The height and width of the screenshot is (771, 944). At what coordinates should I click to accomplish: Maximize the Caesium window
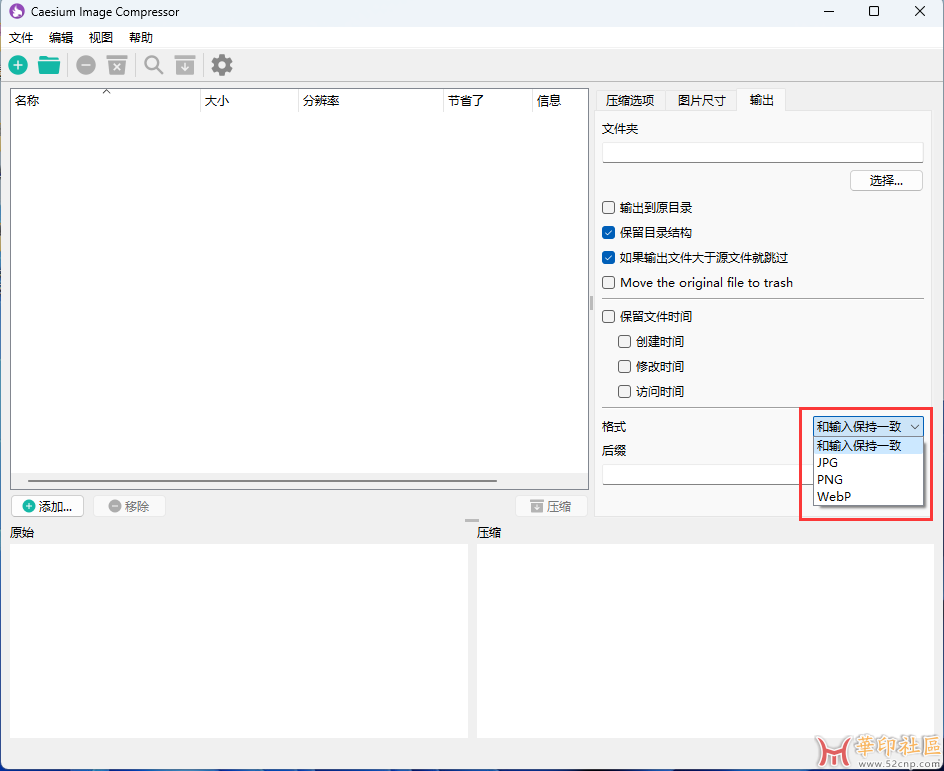(x=874, y=11)
